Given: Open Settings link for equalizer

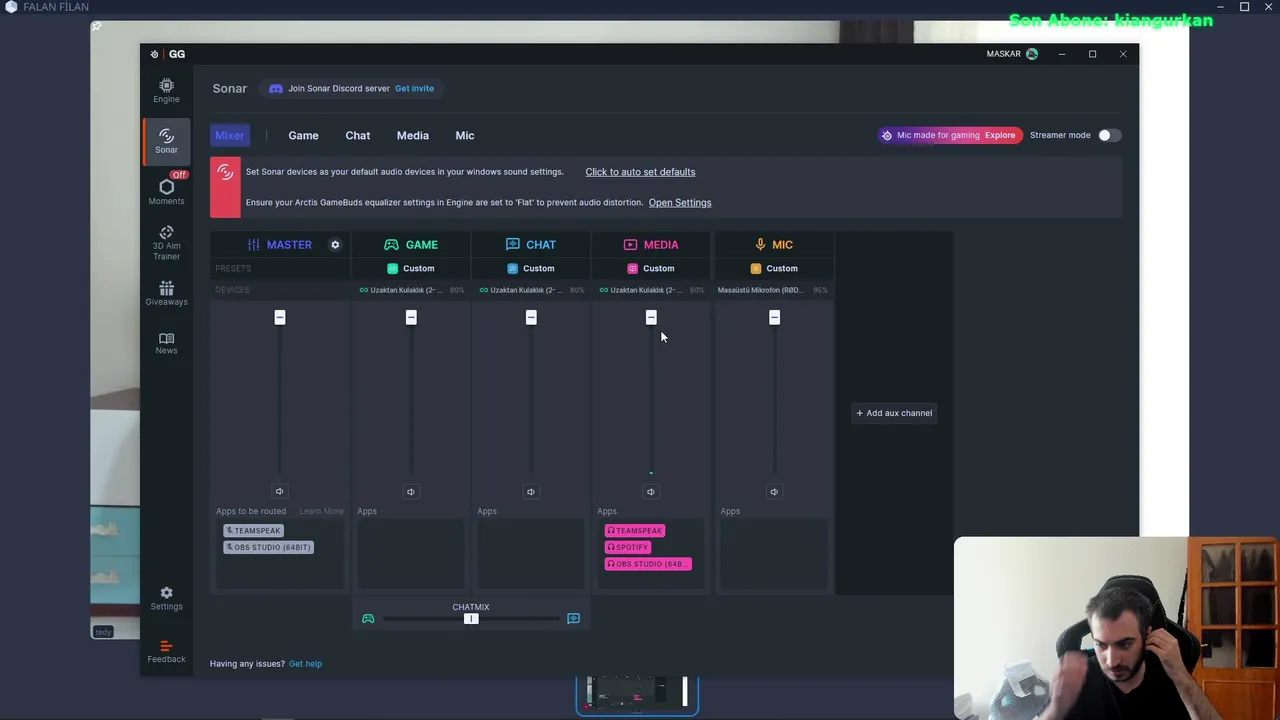Looking at the screenshot, I should pos(680,202).
